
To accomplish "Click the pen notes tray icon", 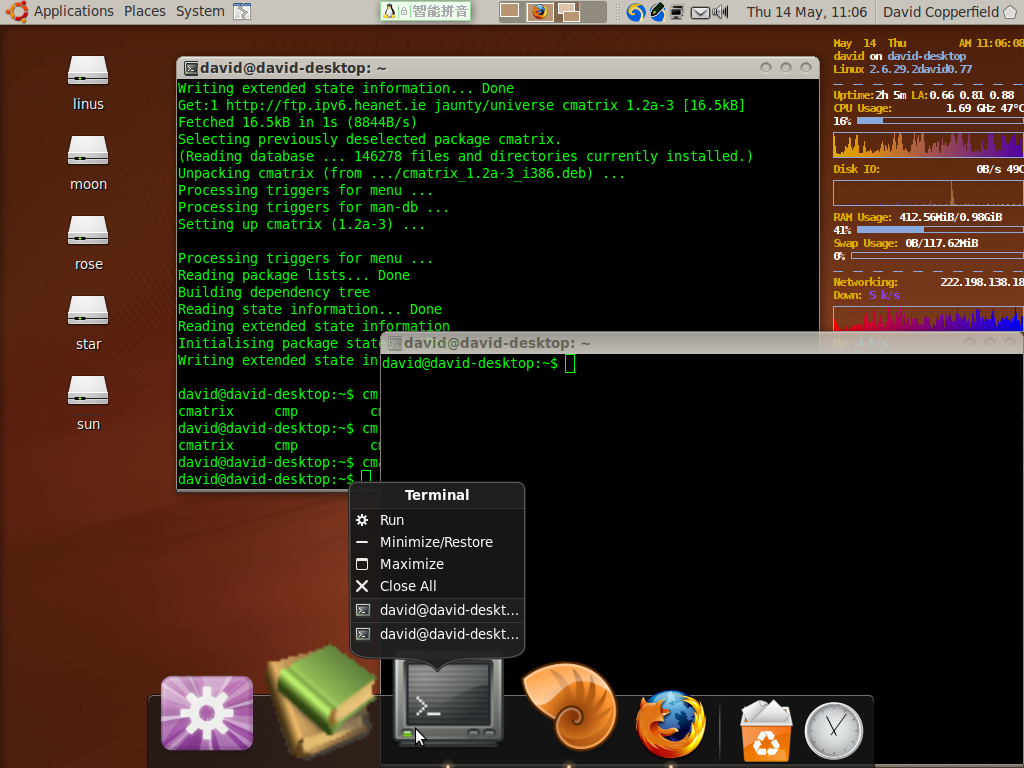I will tap(656, 12).
